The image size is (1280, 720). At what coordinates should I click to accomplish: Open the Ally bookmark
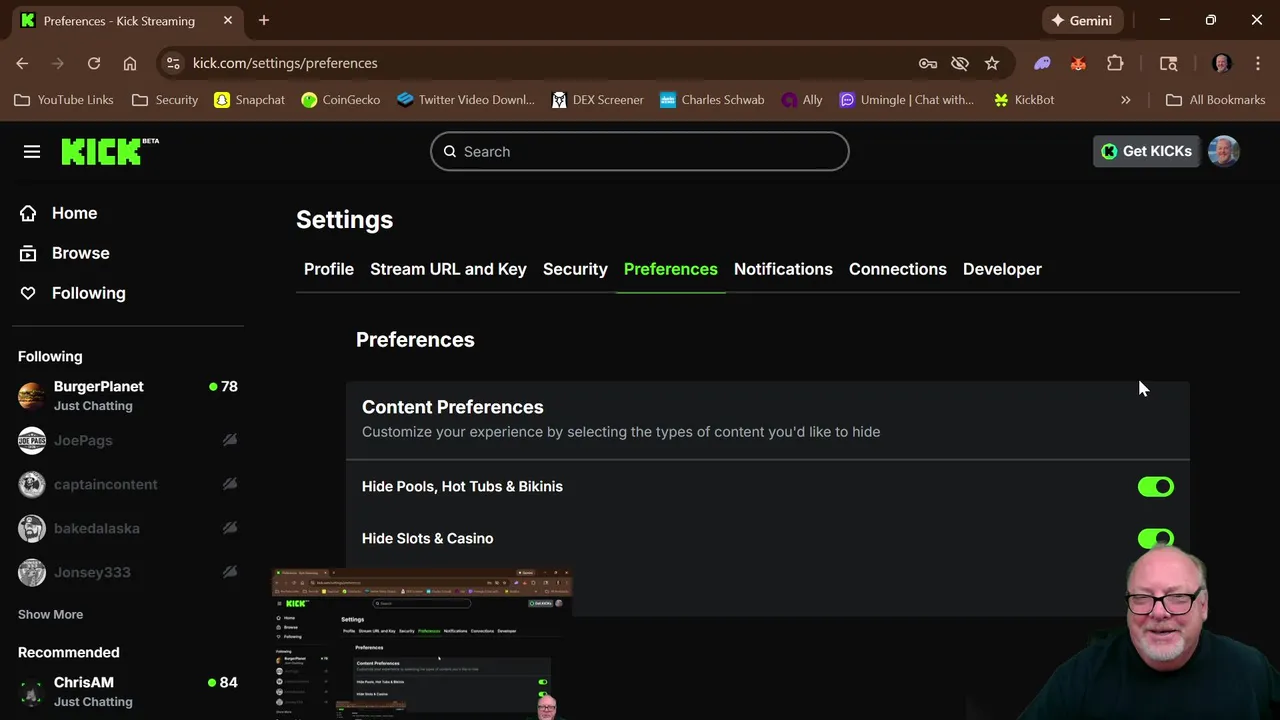click(x=802, y=100)
